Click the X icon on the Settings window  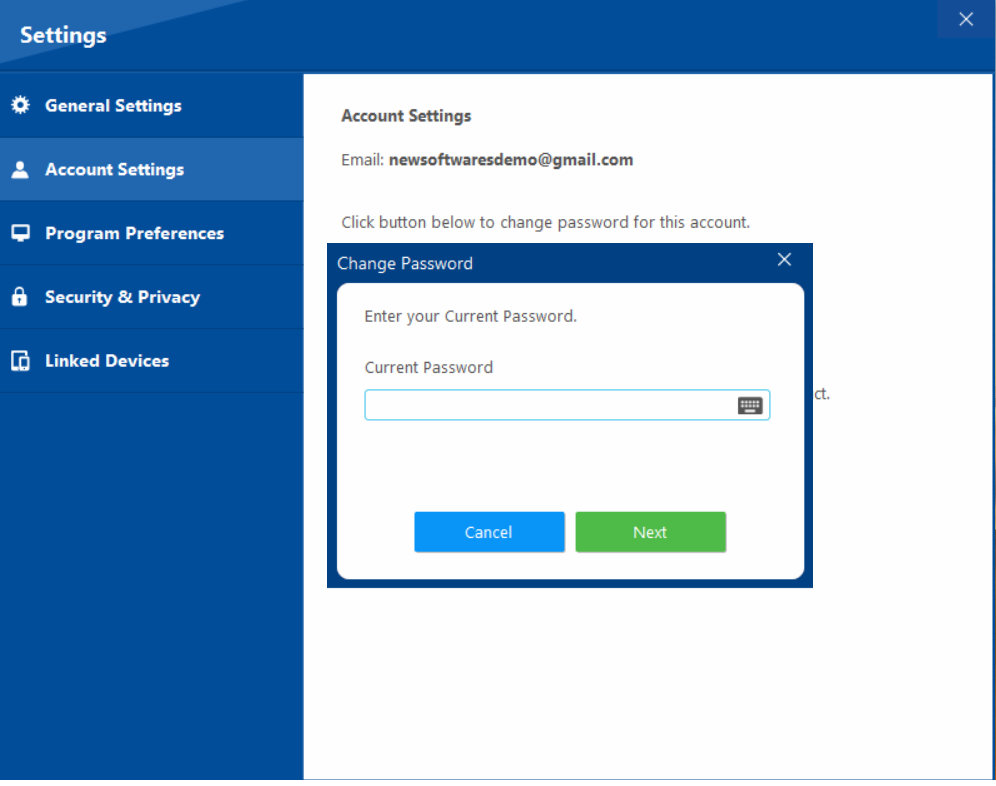[x=965, y=18]
